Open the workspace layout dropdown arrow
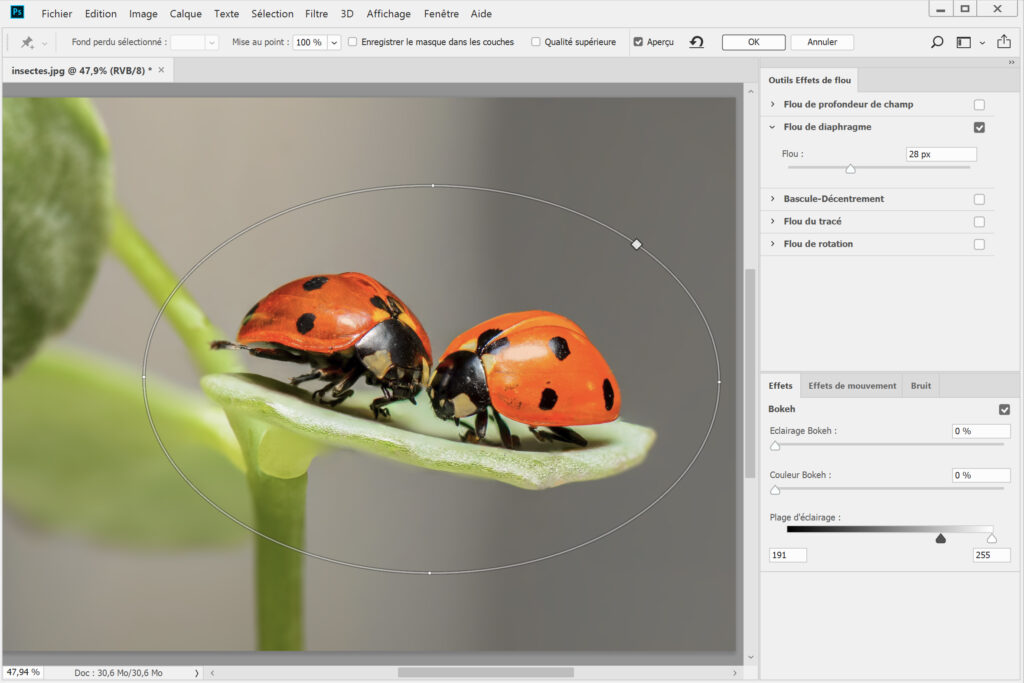 (982, 43)
